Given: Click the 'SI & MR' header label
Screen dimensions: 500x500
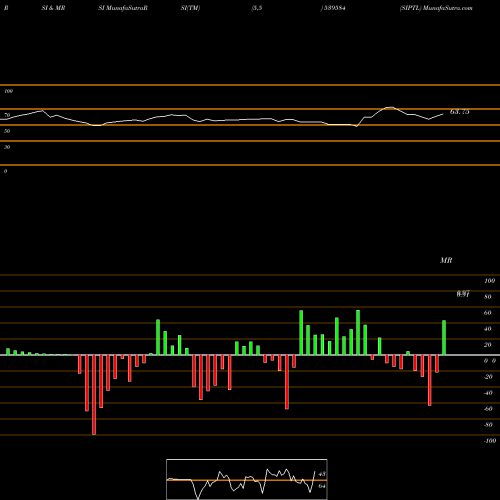Looking at the screenshot, I should (53, 8).
